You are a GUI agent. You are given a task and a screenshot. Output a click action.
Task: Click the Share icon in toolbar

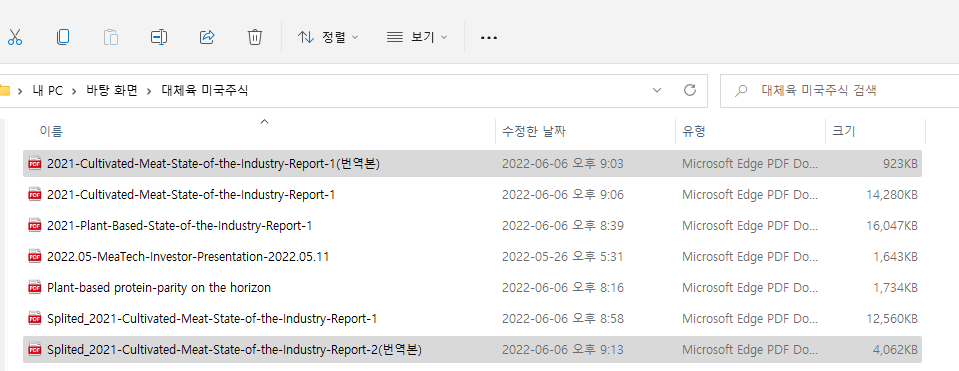pyautogui.click(x=207, y=37)
